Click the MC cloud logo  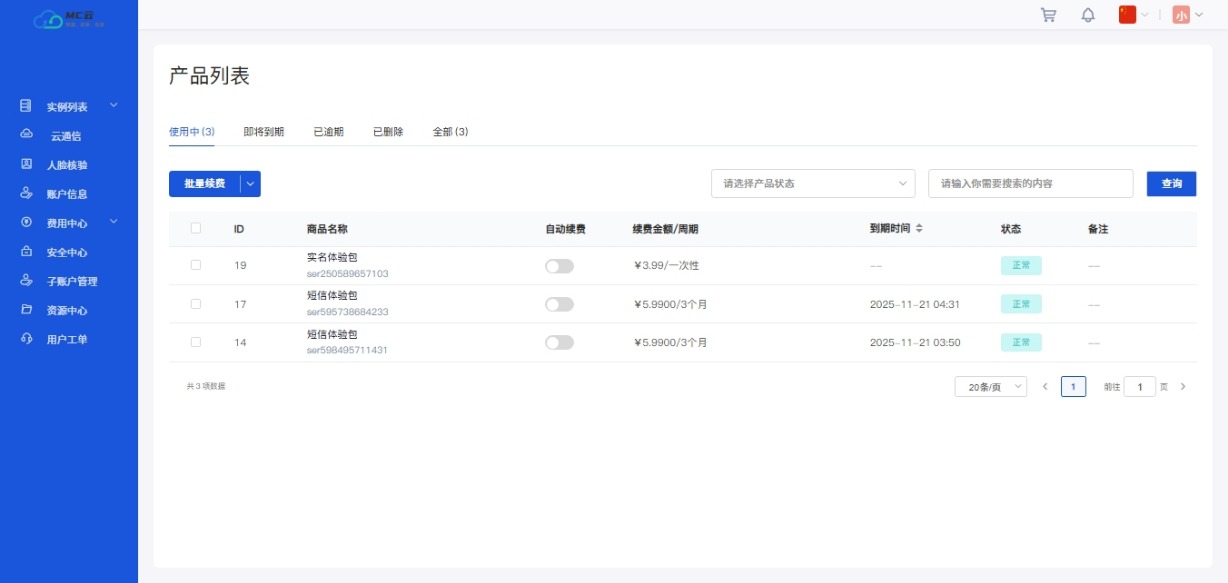point(69,19)
